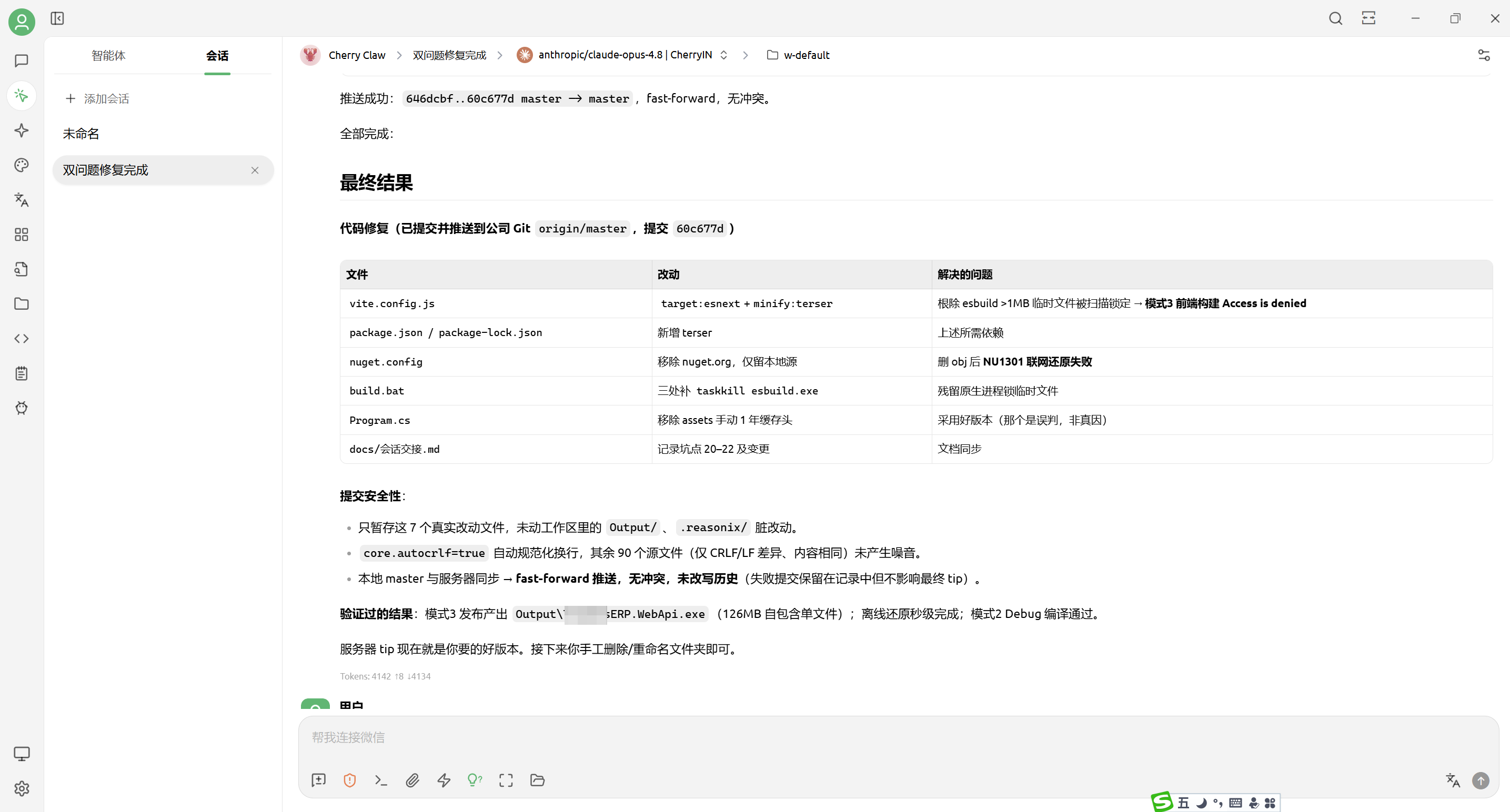The image size is (1510, 812).
Task: Click IME toolbox grid icon
Action: [1270, 803]
